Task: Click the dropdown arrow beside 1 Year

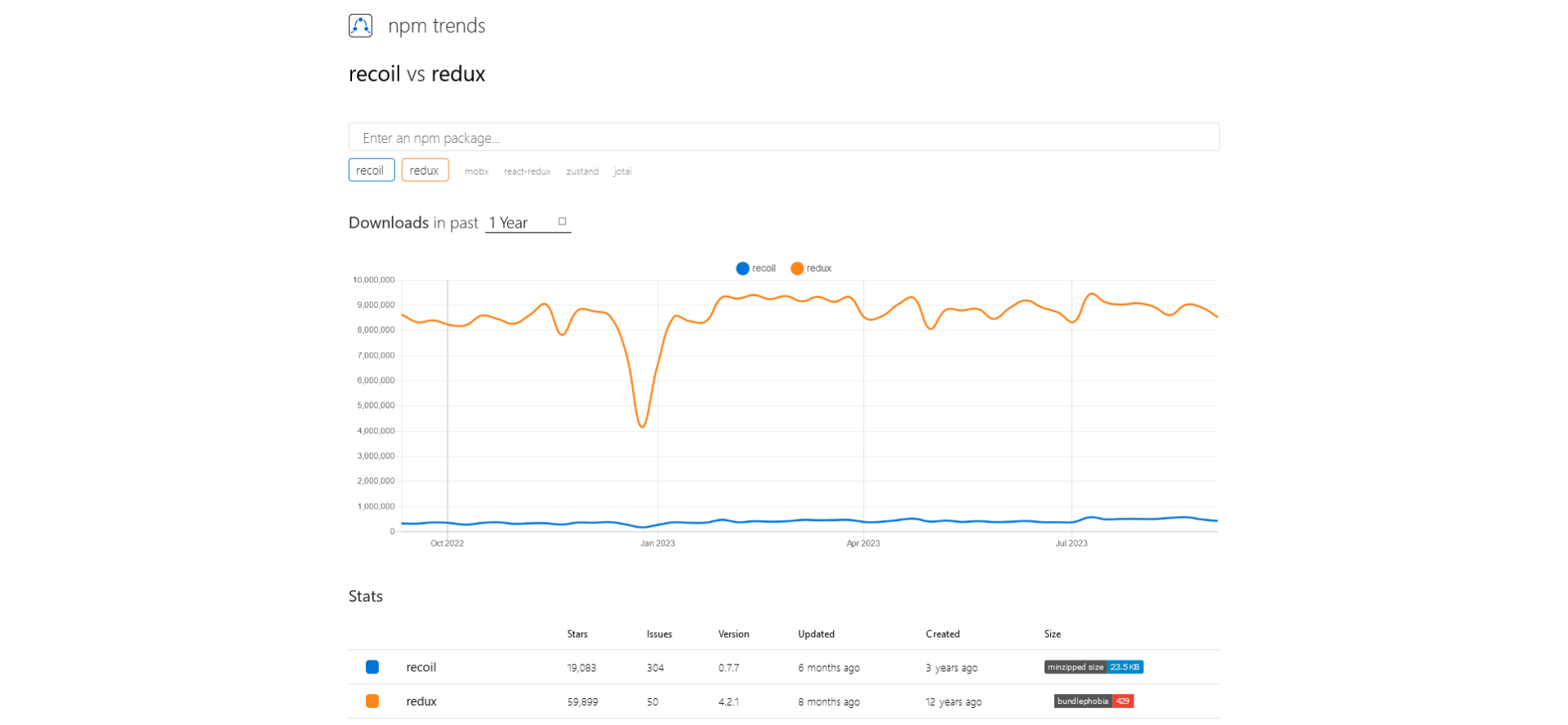Action: point(562,221)
